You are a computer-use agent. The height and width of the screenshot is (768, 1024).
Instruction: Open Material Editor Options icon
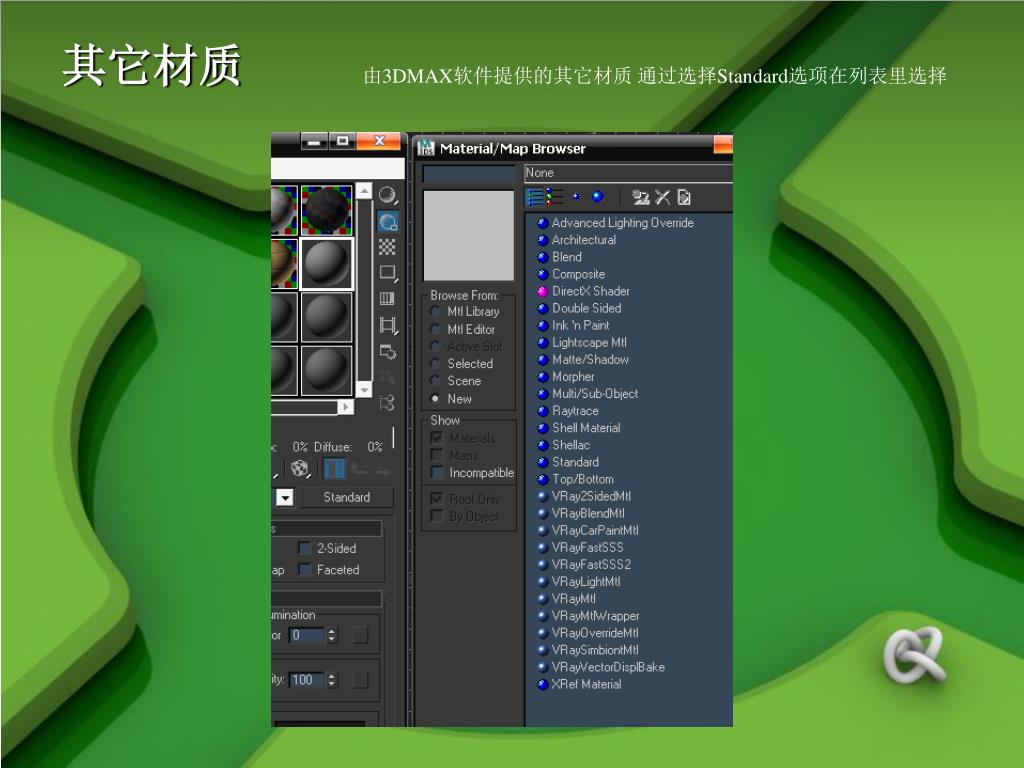coord(387,351)
